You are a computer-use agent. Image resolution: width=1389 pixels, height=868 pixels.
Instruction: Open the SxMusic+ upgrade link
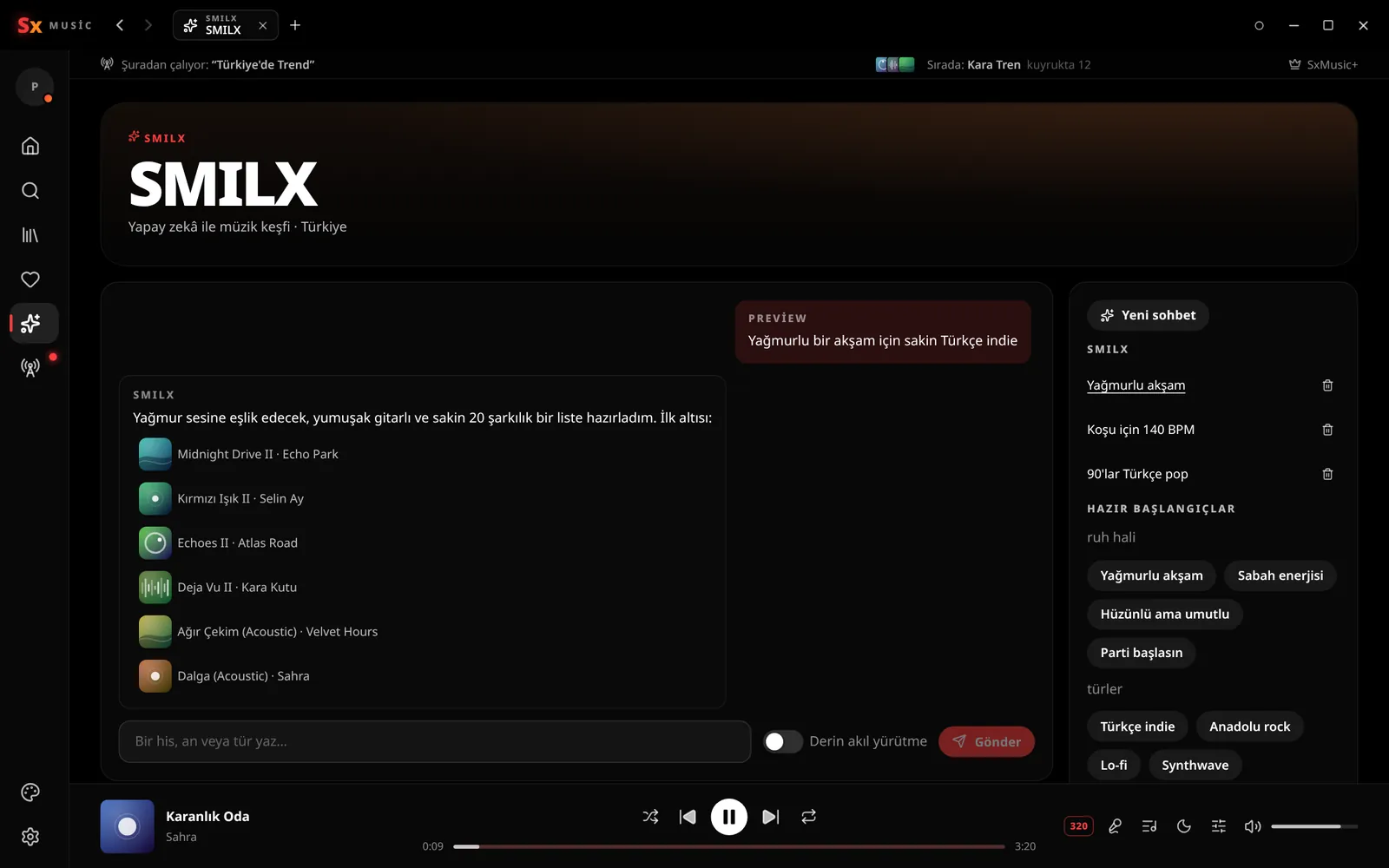coord(1323,64)
